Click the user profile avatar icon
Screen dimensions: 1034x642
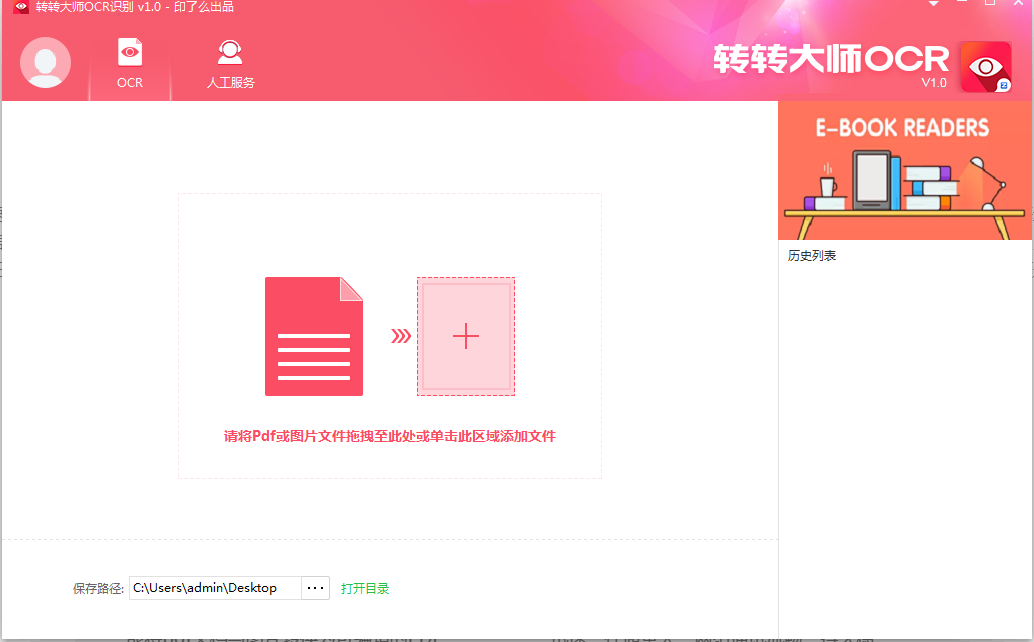[45, 62]
